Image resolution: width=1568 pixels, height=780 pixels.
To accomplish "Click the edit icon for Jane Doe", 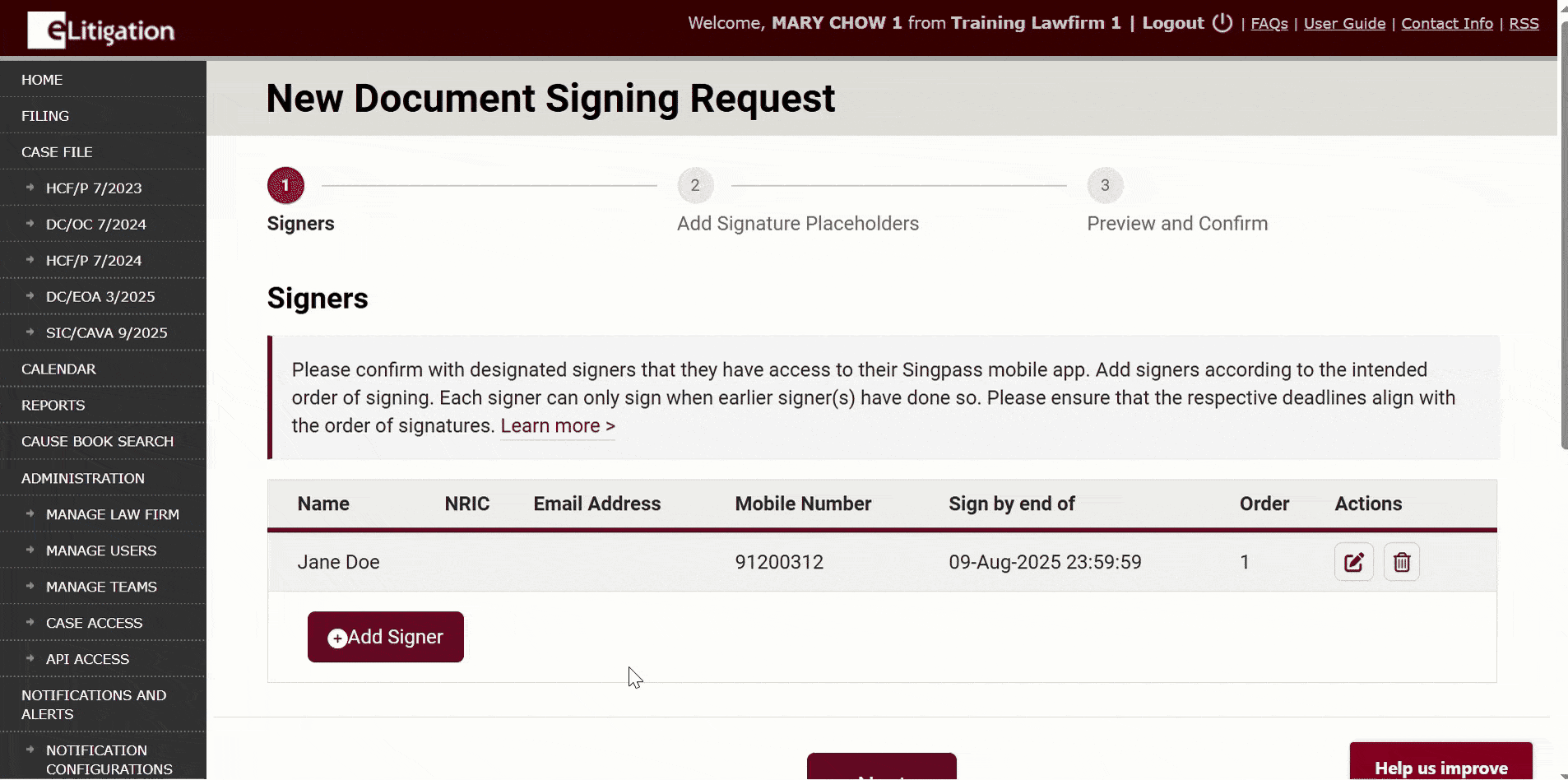I will [x=1353, y=563].
